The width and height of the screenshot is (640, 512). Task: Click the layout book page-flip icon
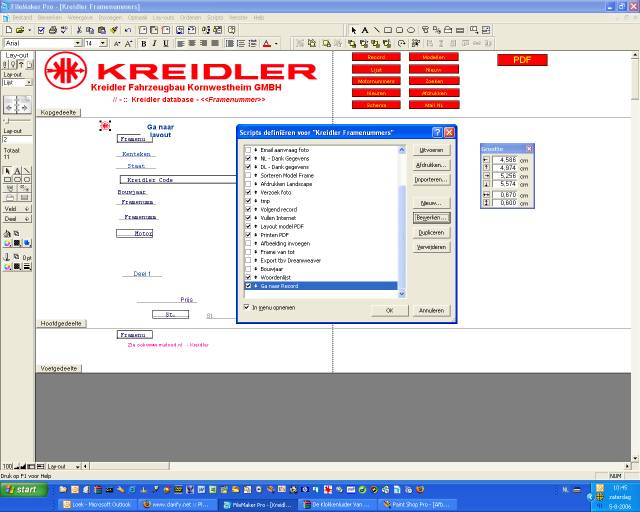(17, 105)
